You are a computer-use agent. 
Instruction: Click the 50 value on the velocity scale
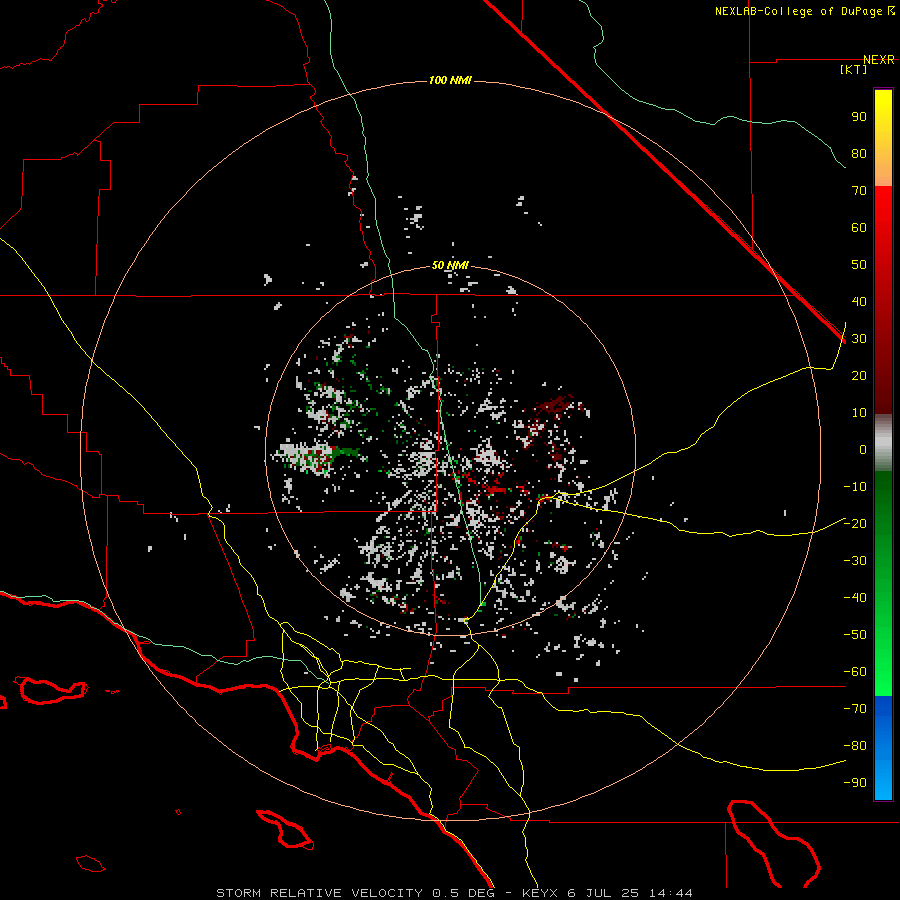[859, 265]
